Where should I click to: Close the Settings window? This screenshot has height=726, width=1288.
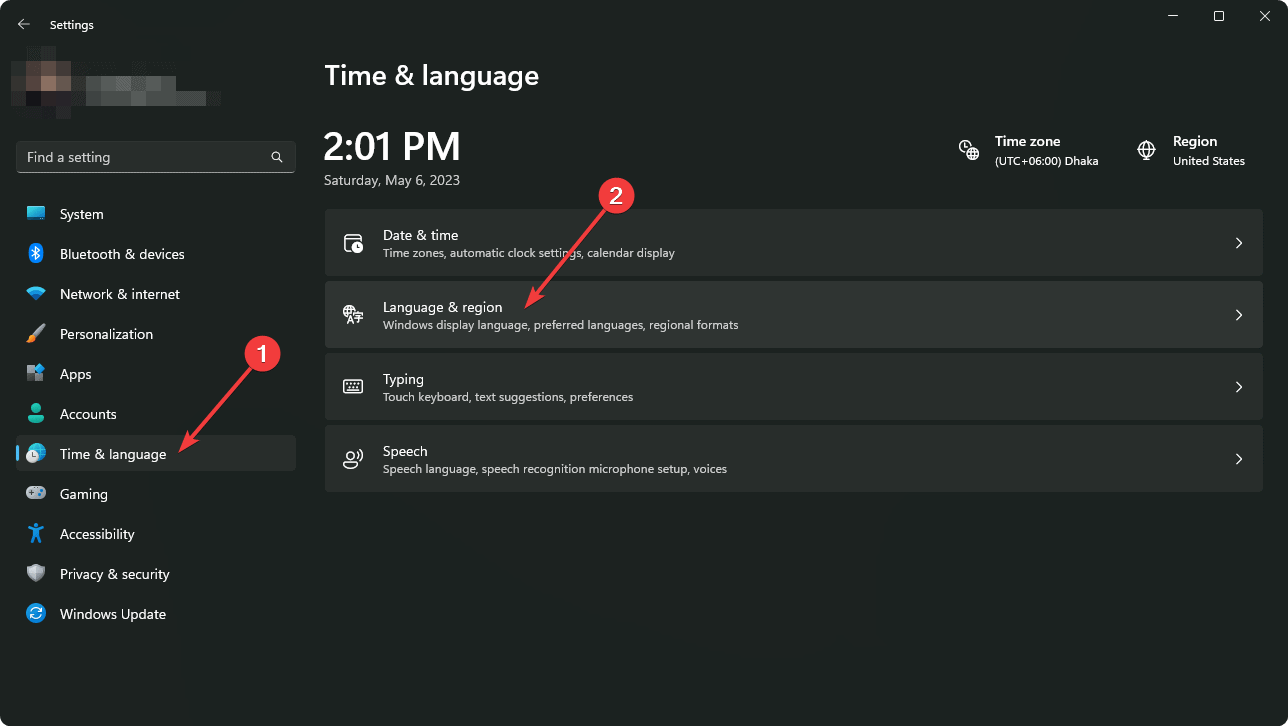tap(1265, 16)
